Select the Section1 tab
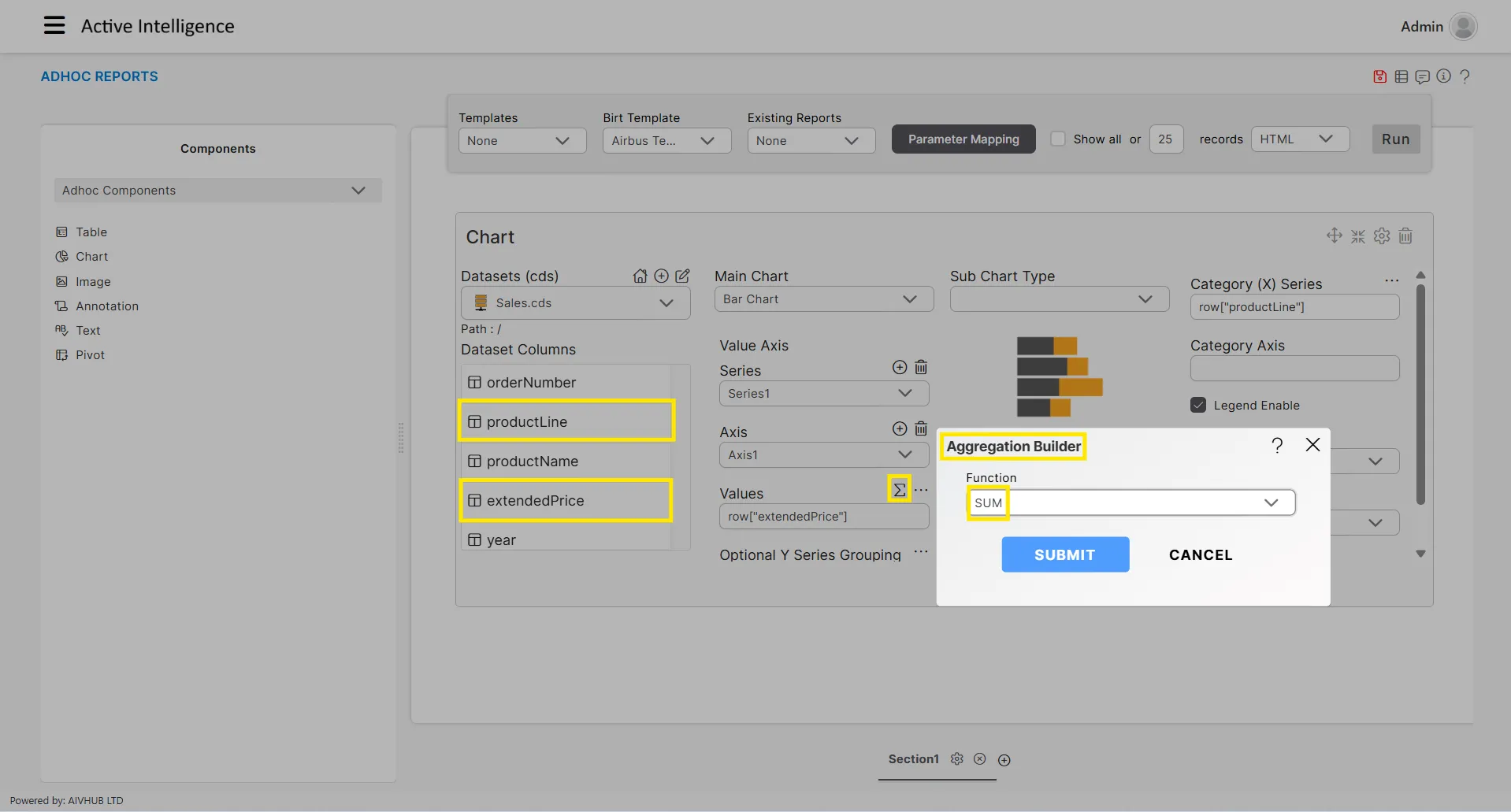Viewport: 1511px width, 812px height. pyautogui.click(x=913, y=759)
